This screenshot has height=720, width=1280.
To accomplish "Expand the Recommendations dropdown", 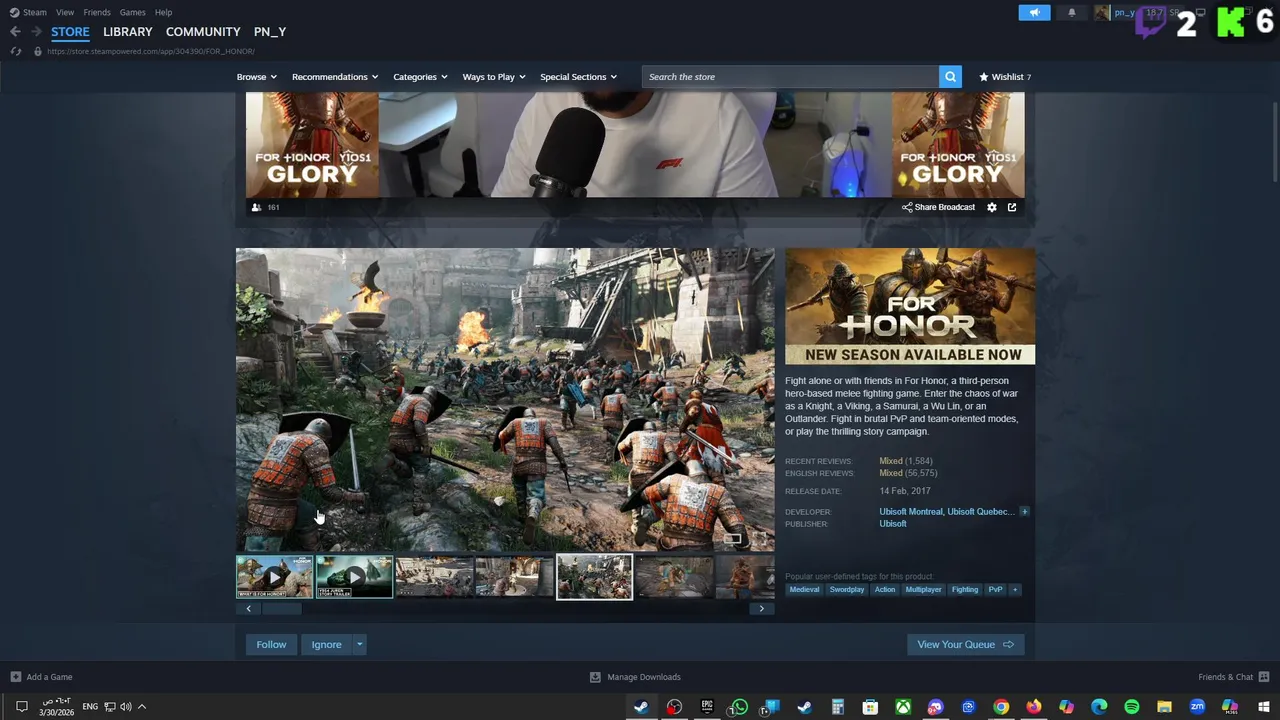I will [x=335, y=77].
